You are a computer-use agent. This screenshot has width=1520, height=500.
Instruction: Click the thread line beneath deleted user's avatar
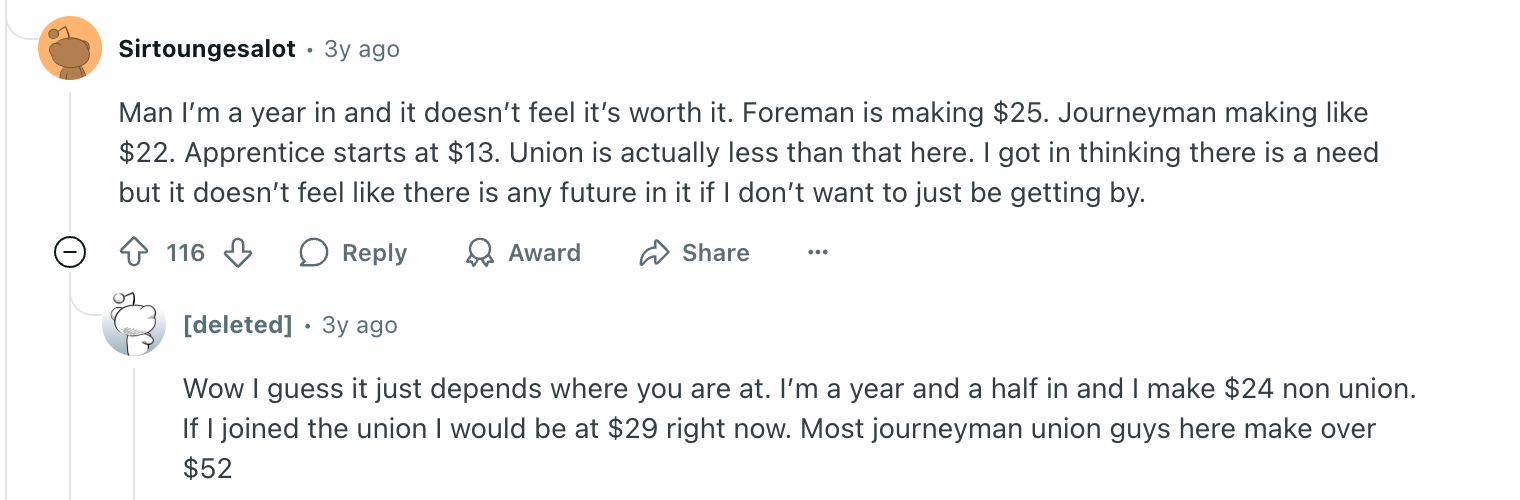(134, 430)
